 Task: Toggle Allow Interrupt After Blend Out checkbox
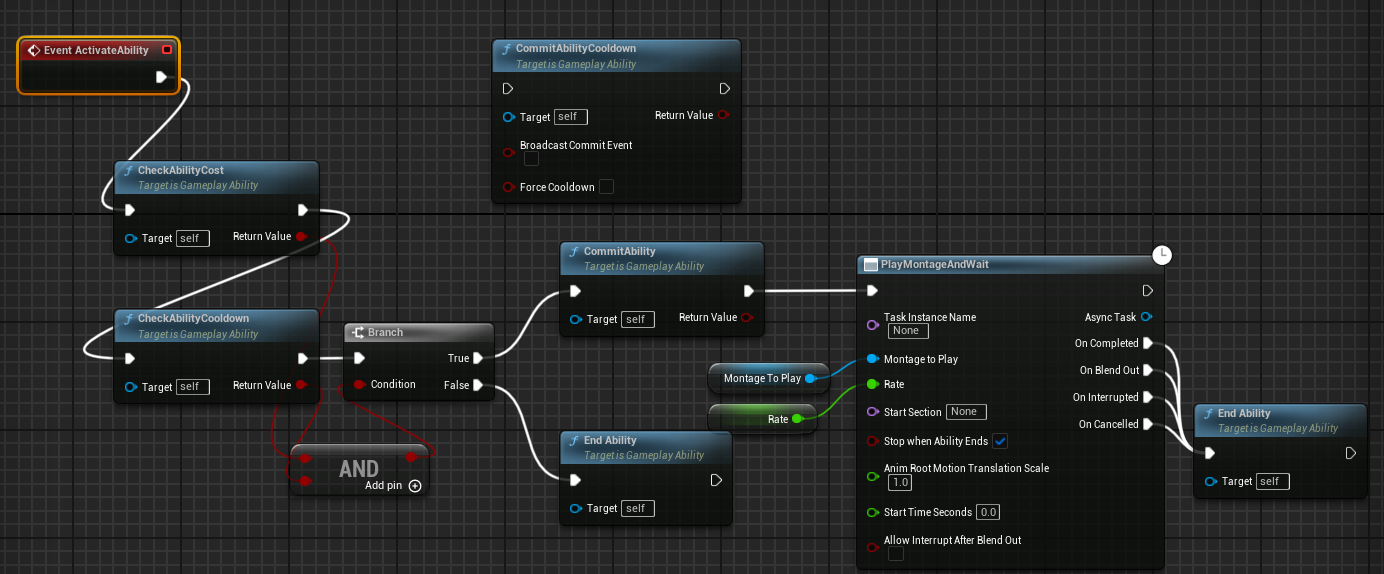point(895,554)
